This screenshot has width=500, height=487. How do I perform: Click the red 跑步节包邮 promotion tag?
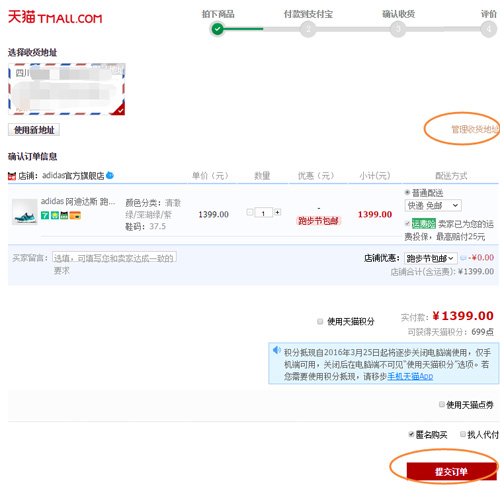tap(318, 221)
